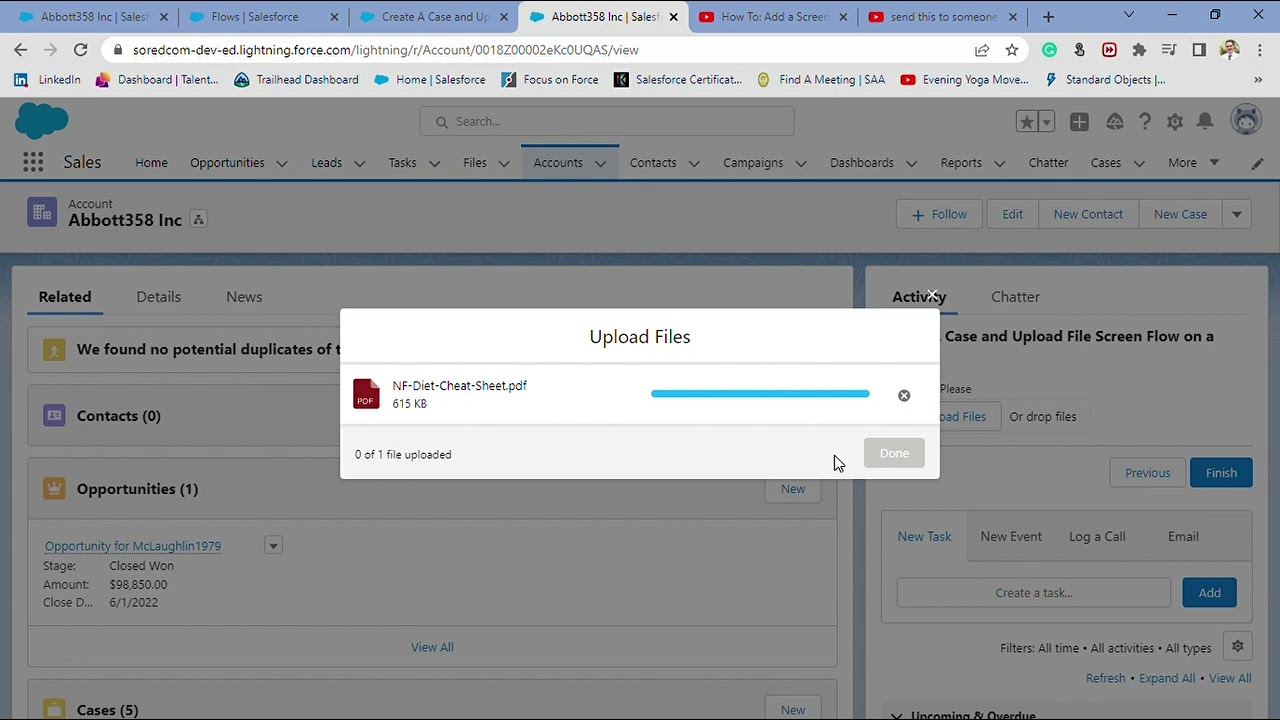Click the Edit account button
1280x720 pixels.
coord(1012,214)
